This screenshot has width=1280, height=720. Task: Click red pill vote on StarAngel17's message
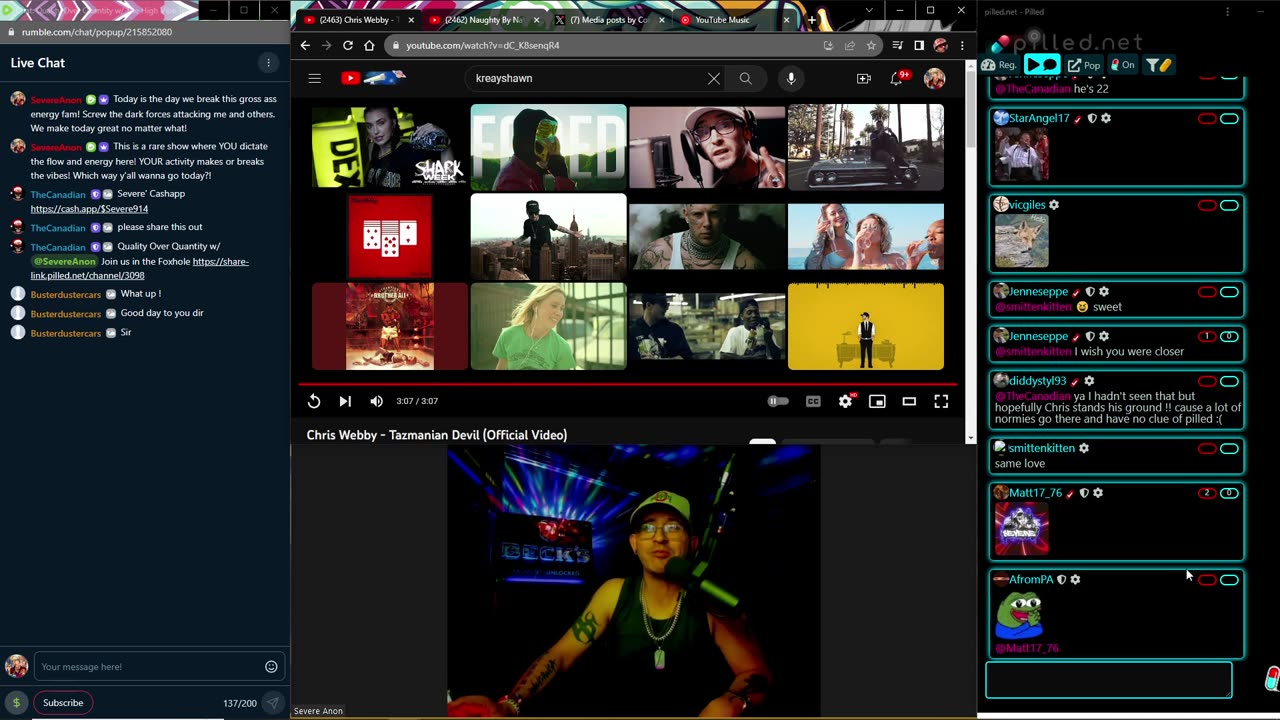[x=1207, y=119]
